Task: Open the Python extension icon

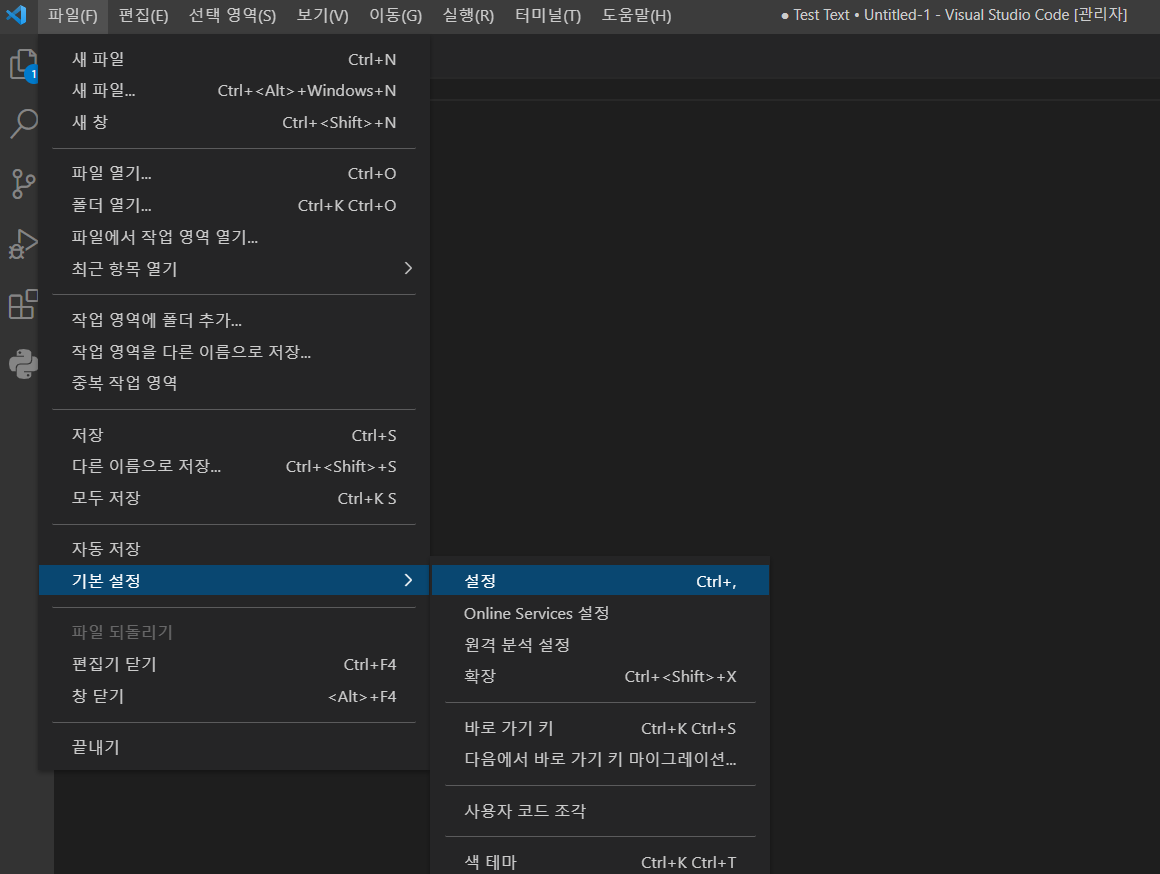Action: coord(23,363)
